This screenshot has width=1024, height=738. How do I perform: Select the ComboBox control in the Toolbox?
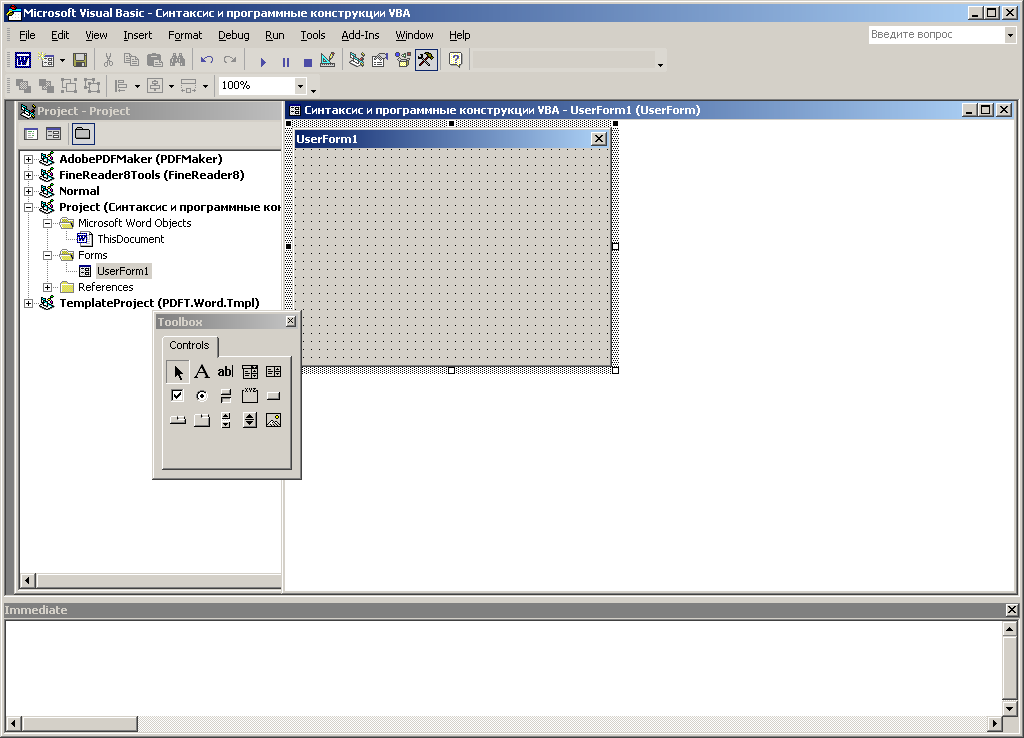249,372
